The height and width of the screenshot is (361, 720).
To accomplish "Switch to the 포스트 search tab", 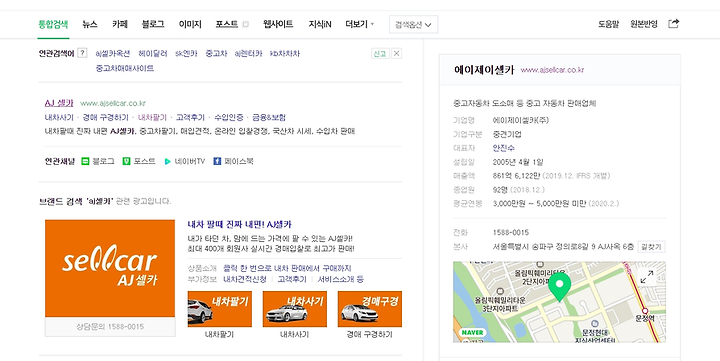I will point(227,24).
